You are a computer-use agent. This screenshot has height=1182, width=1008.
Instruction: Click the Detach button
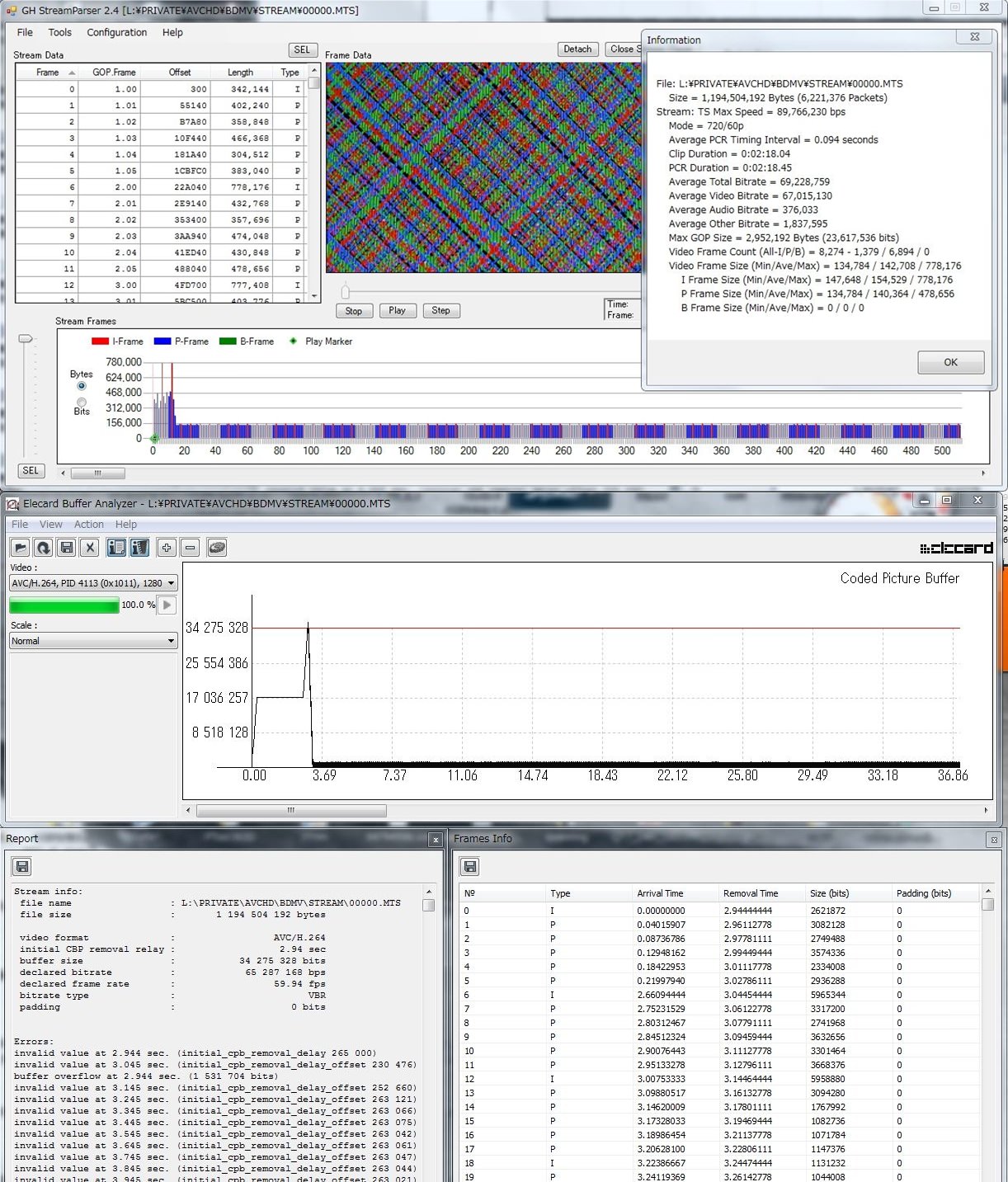click(577, 49)
